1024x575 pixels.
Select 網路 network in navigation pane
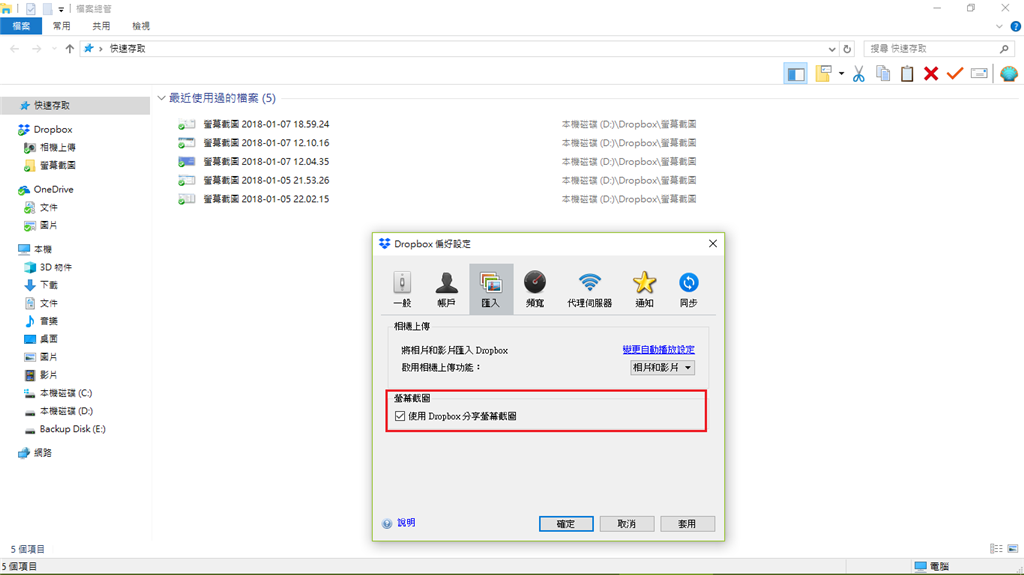tap(42, 453)
